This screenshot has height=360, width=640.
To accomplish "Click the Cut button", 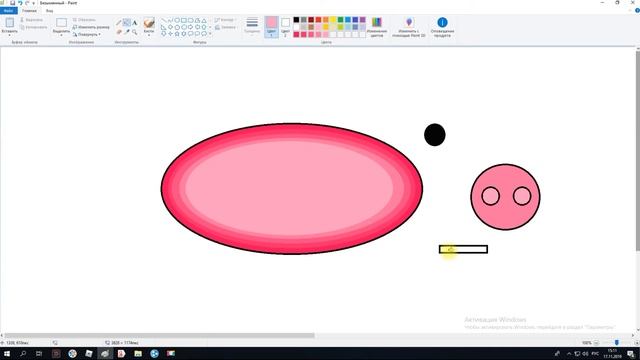I will click(31, 20).
